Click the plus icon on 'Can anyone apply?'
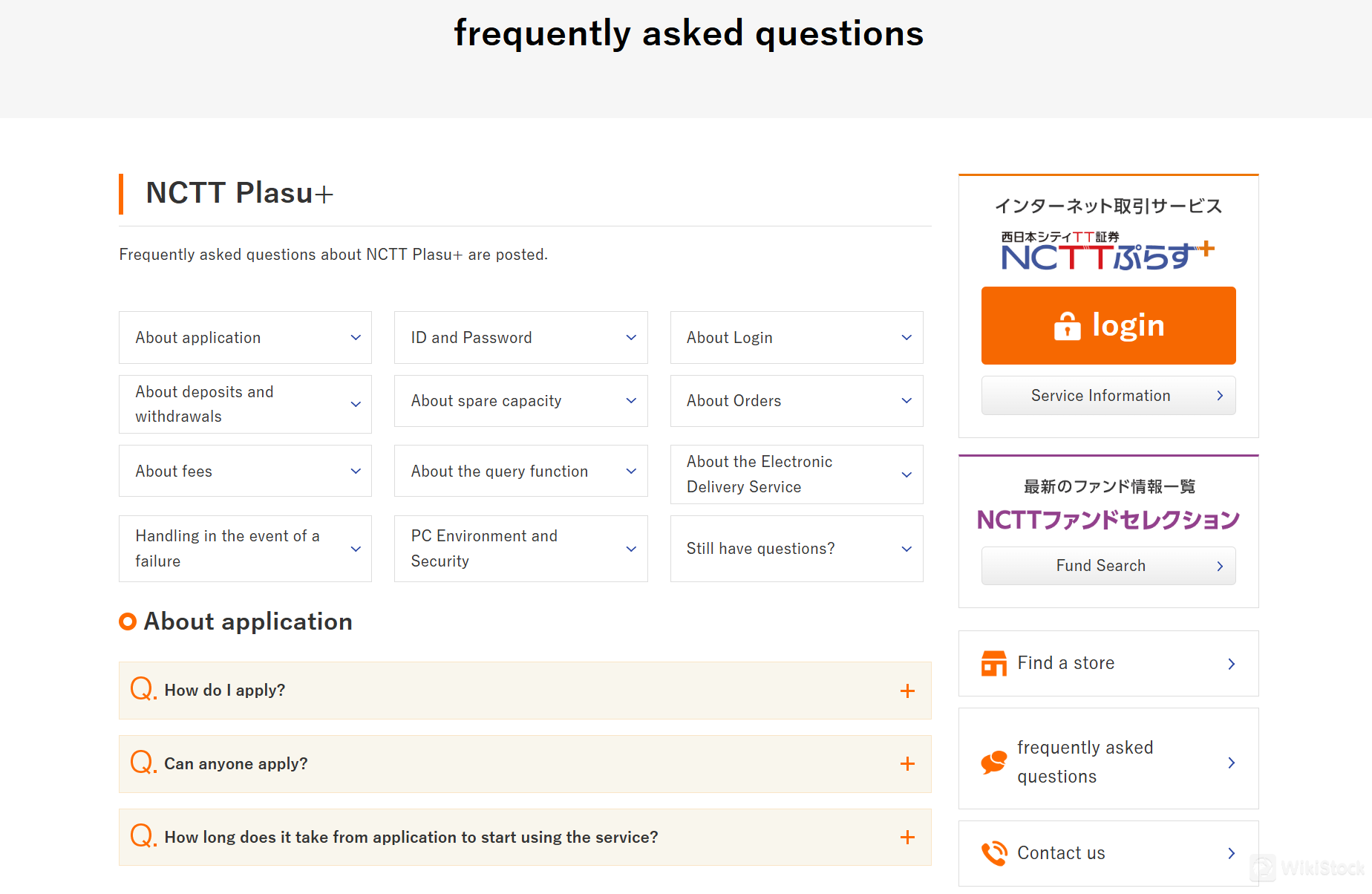The width and height of the screenshot is (1372, 894). tap(907, 764)
